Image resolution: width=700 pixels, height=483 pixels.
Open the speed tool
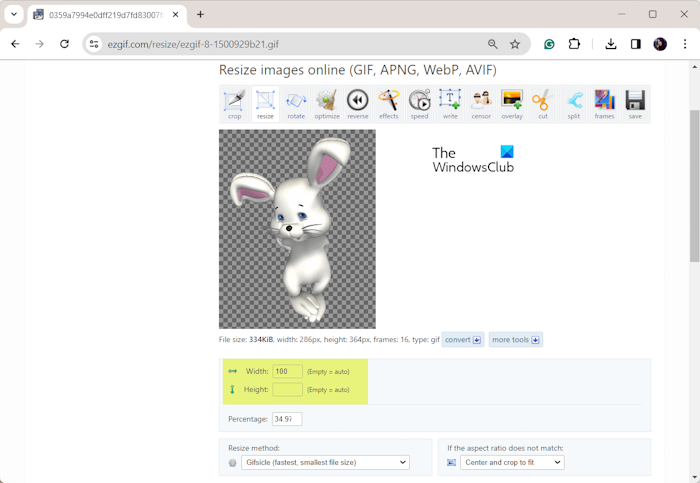tap(419, 104)
